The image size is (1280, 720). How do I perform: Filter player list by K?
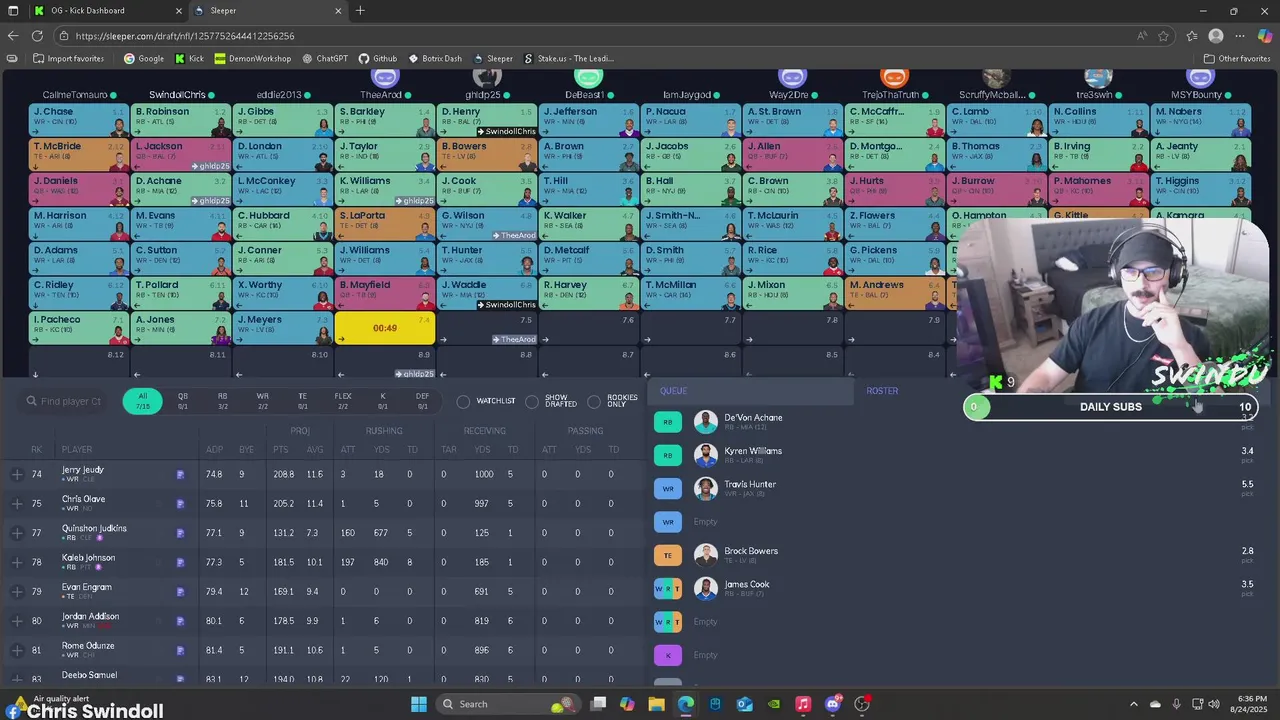(x=382, y=401)
